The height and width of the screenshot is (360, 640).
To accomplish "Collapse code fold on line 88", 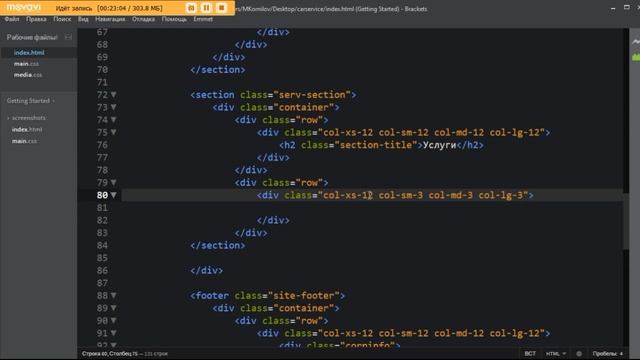I will tap(113, 296).
